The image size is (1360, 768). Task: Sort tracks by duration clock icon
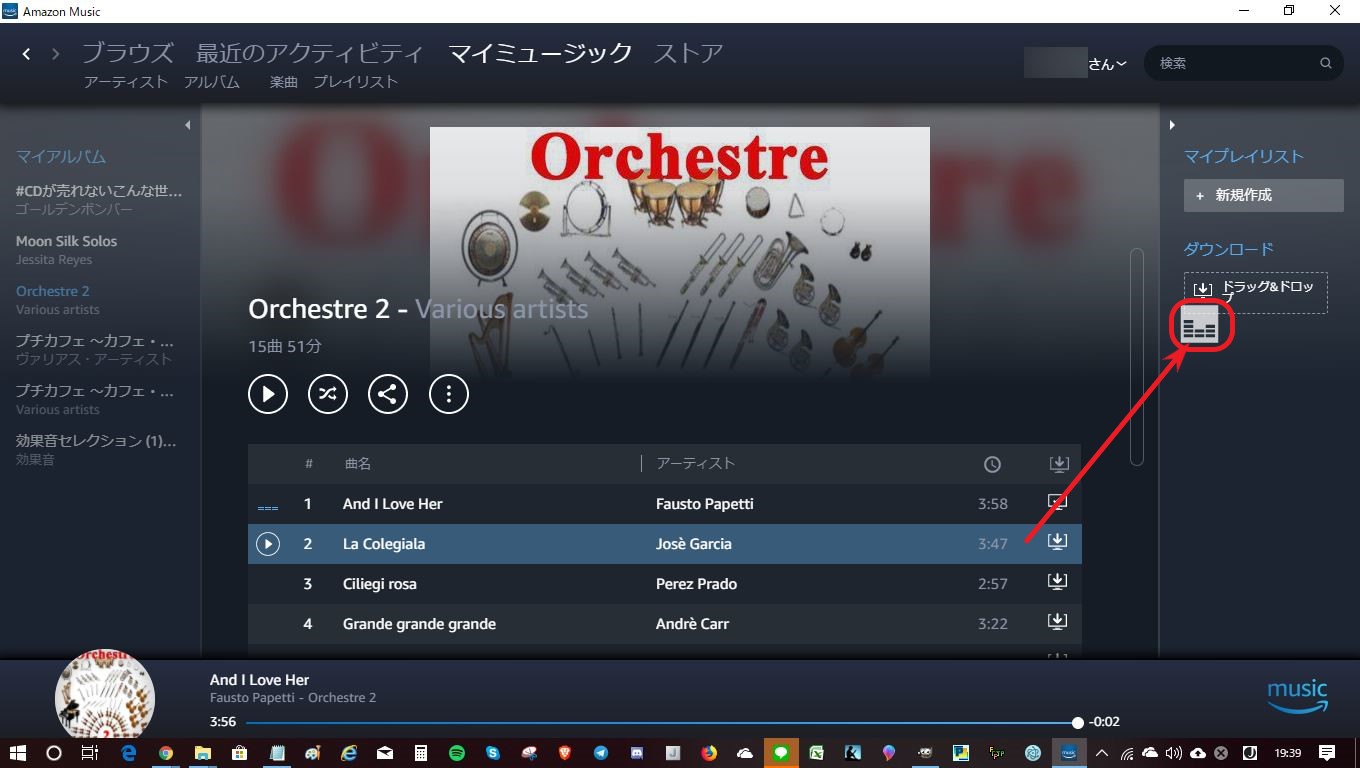tap(992, 464)
